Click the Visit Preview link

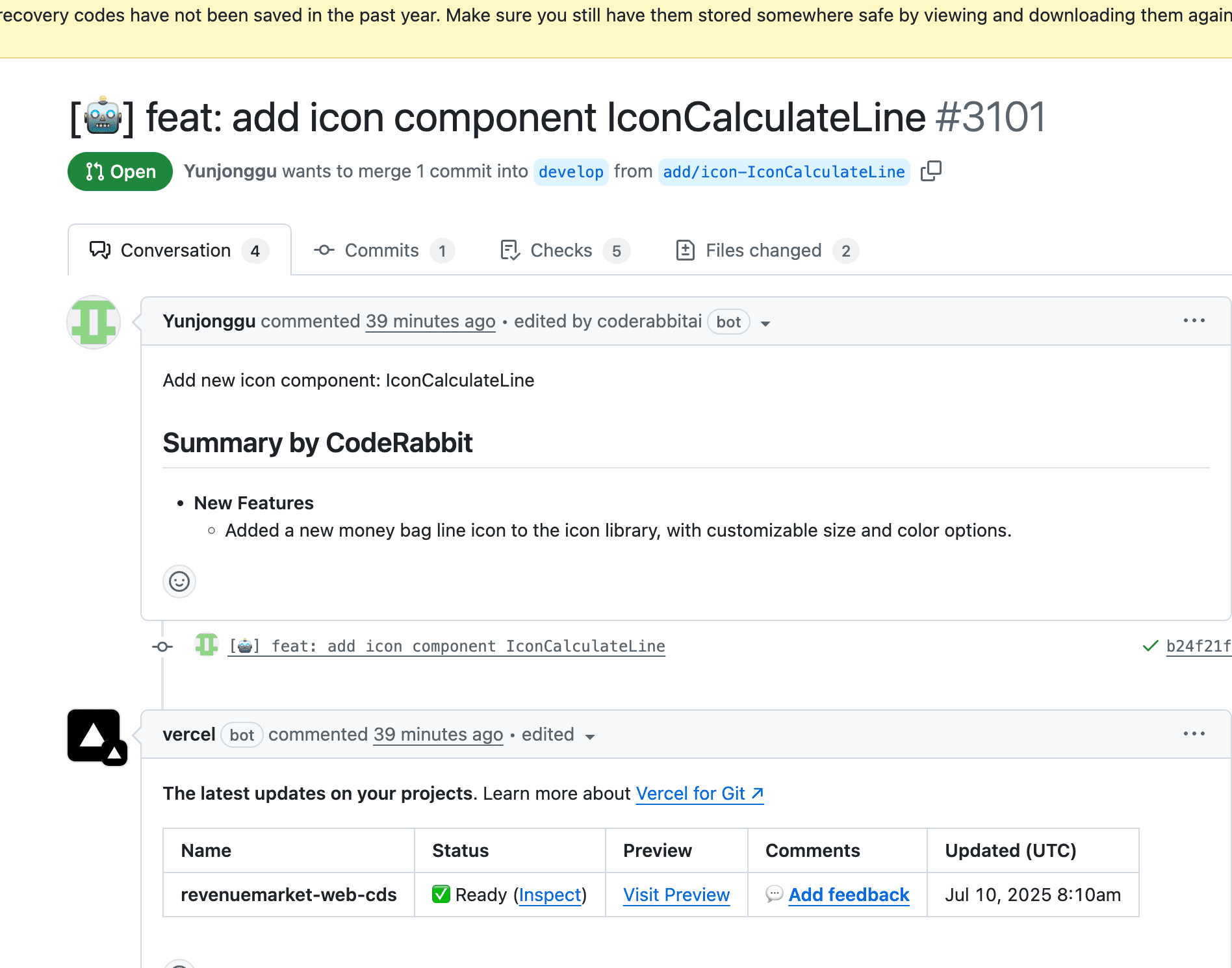pyautogui.click(x=676, y=895)
